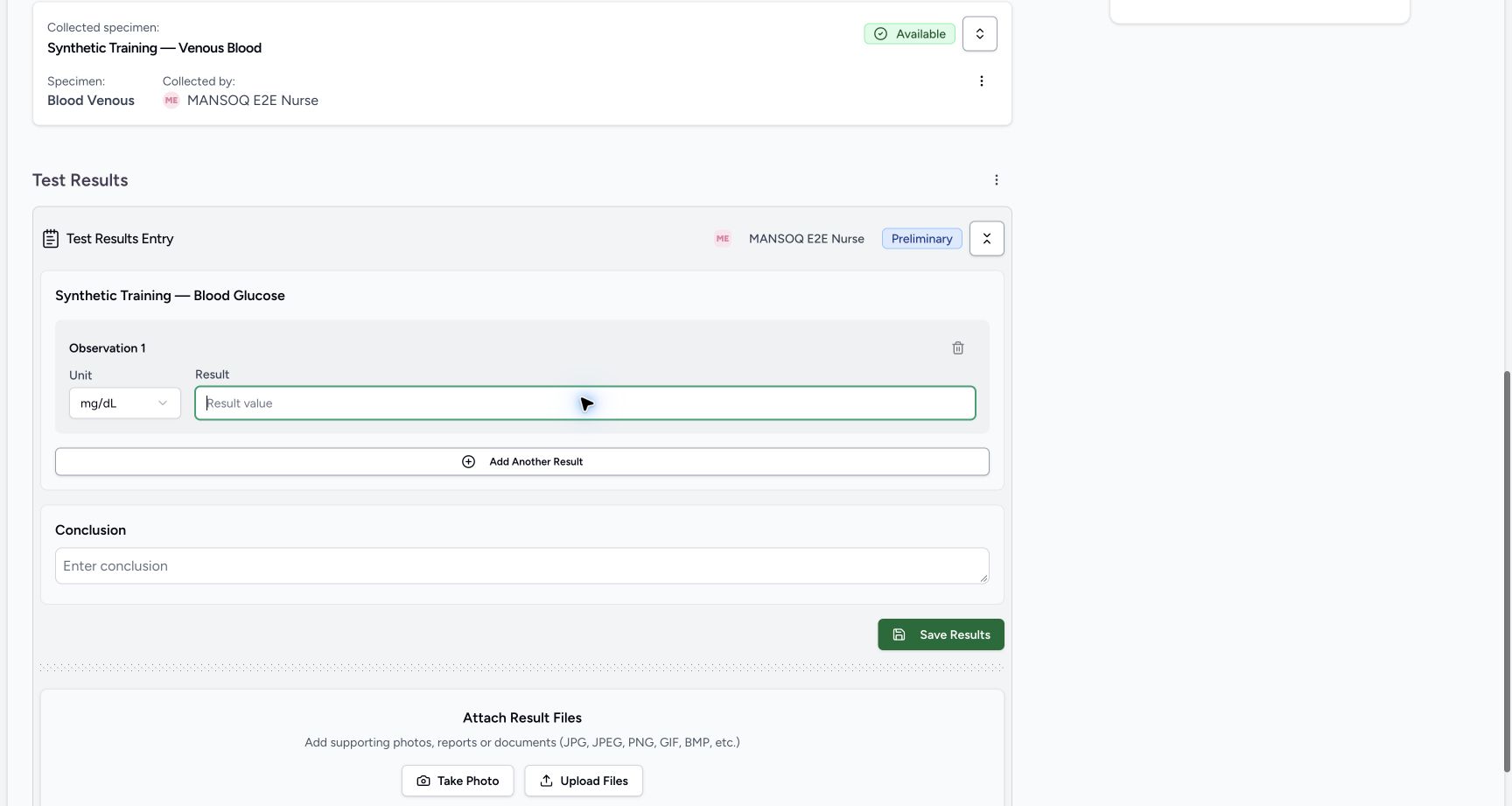Open the mg/dL unit dropdown
This screenshot has height=806, width=1512.
point(125,403)
